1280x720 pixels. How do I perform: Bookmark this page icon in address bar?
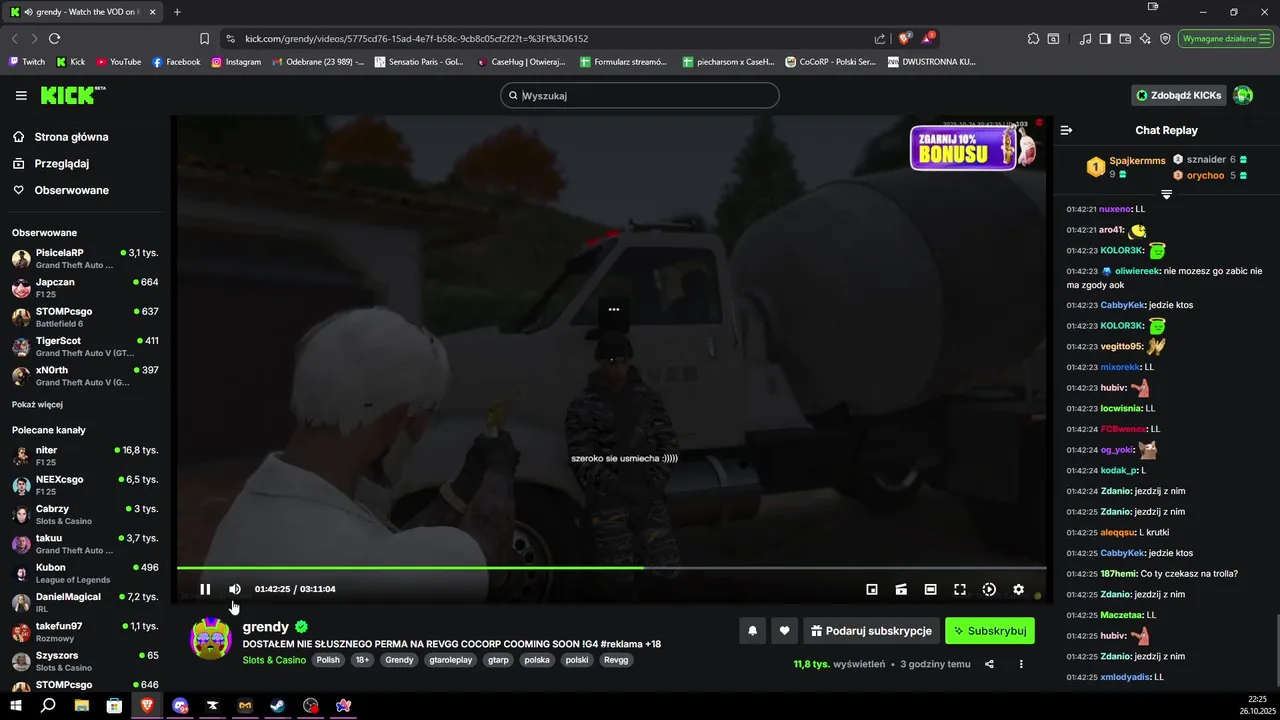point(204,38)
